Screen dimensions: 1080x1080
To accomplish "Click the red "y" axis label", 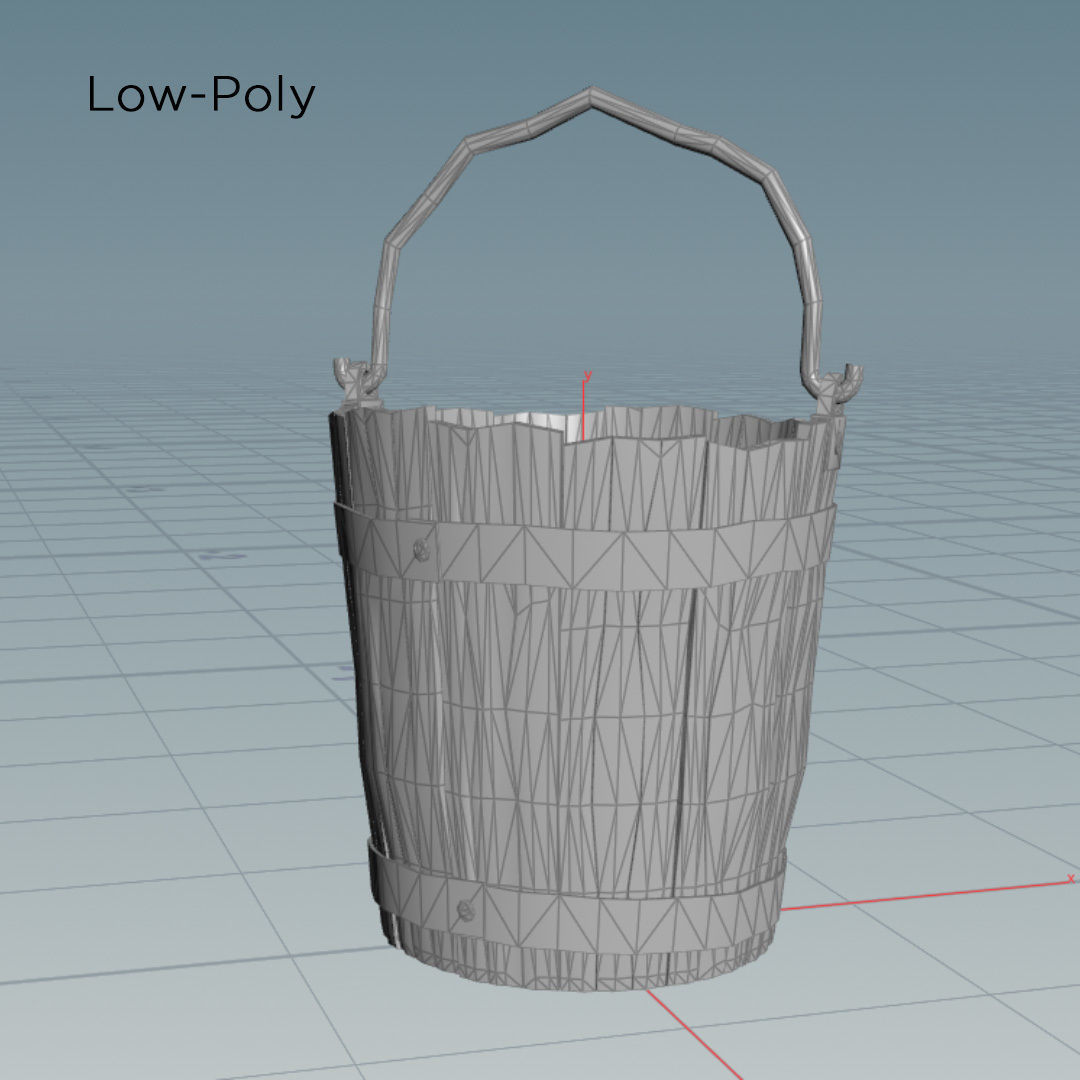I will [588, 376].
